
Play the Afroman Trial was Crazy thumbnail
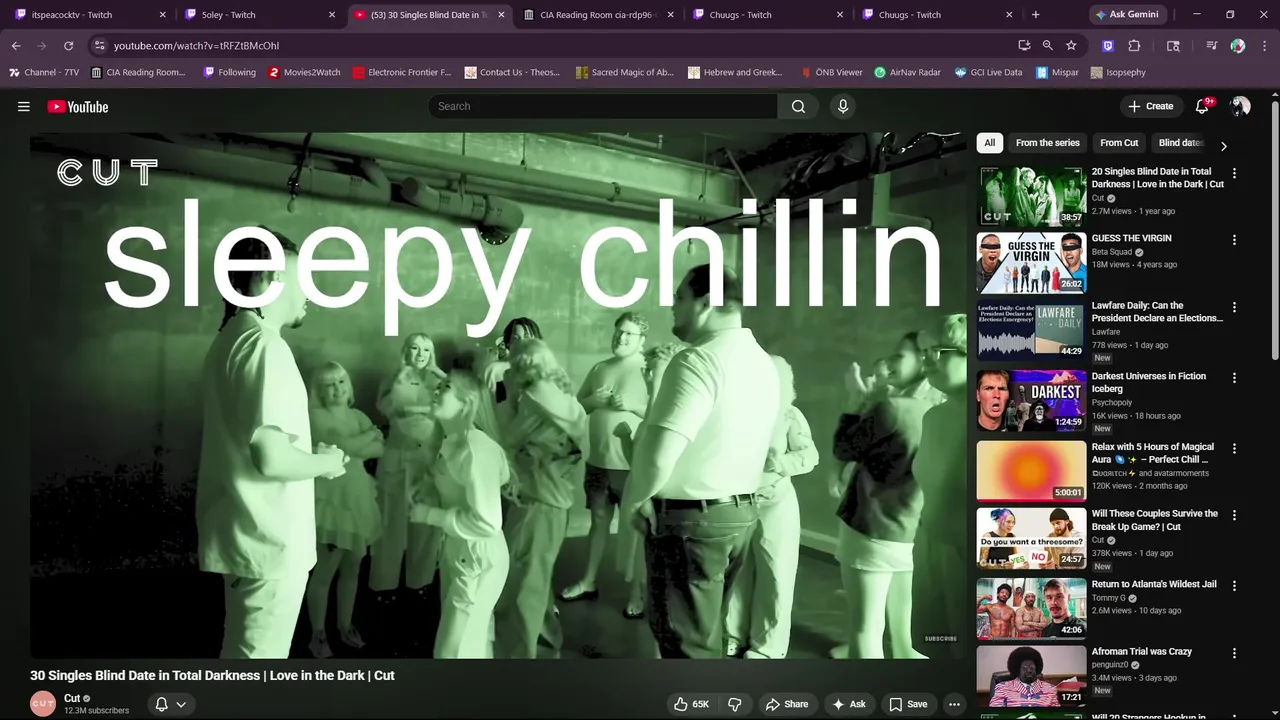(x=1031, y=675)
